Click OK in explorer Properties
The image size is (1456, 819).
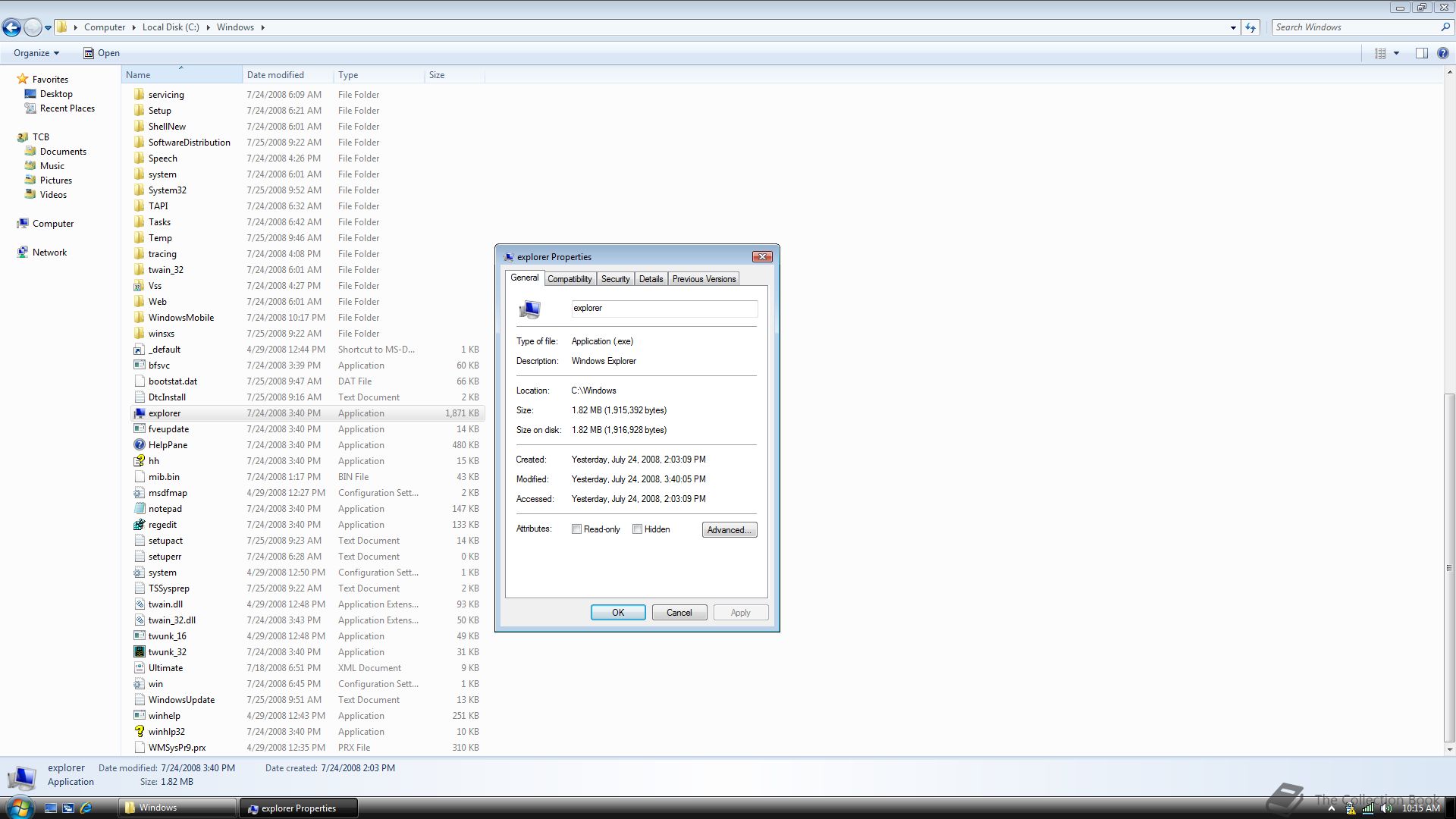618,613
